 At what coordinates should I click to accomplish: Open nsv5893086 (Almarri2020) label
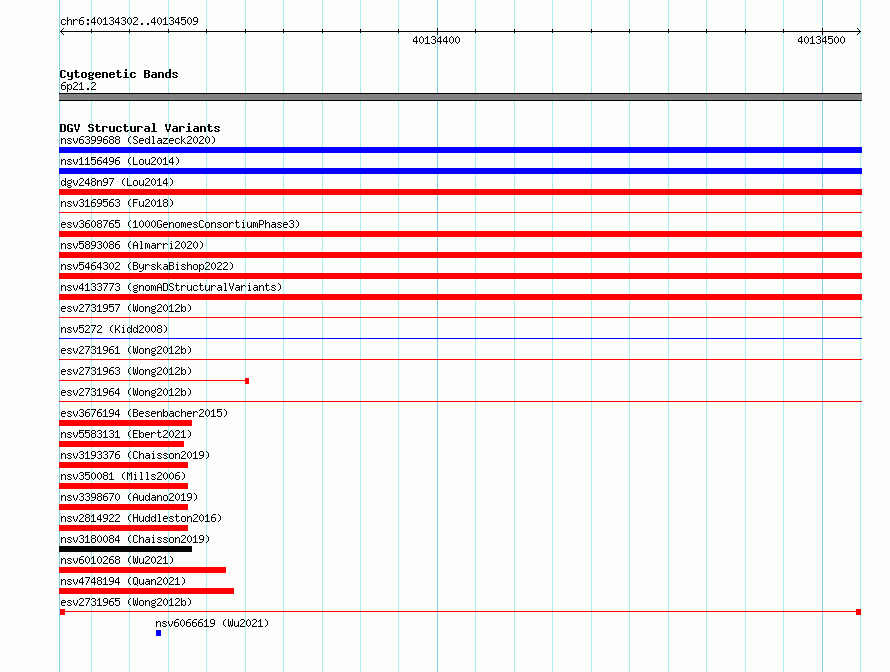click(x=132, y=245)
